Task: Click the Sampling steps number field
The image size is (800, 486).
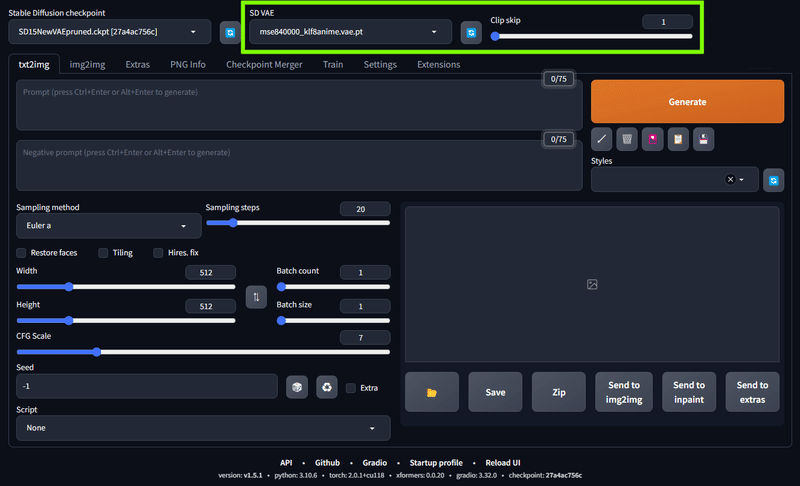Action: point(365,209)
